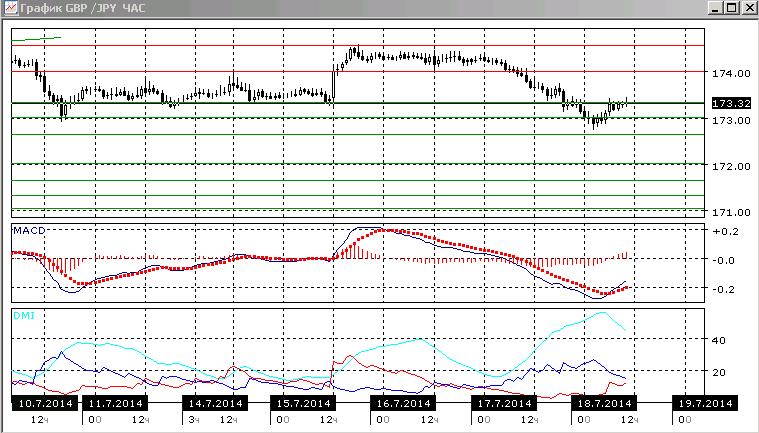Minimize the GBP/JPY chart window
This screenshot has height=433, width=759.
pyautogui.click(x=716, y=8)
